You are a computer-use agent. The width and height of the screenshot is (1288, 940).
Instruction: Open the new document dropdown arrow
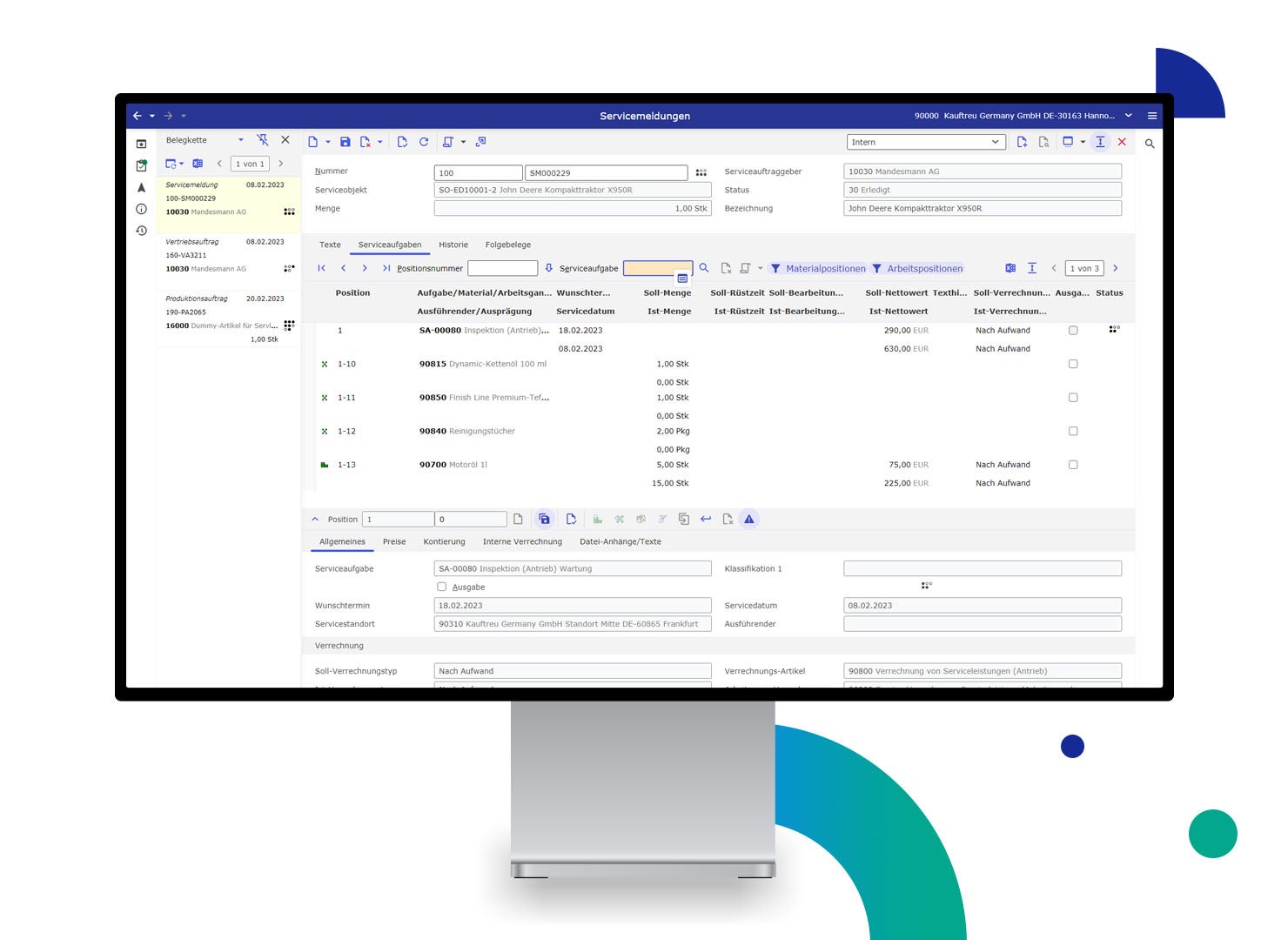328,142
